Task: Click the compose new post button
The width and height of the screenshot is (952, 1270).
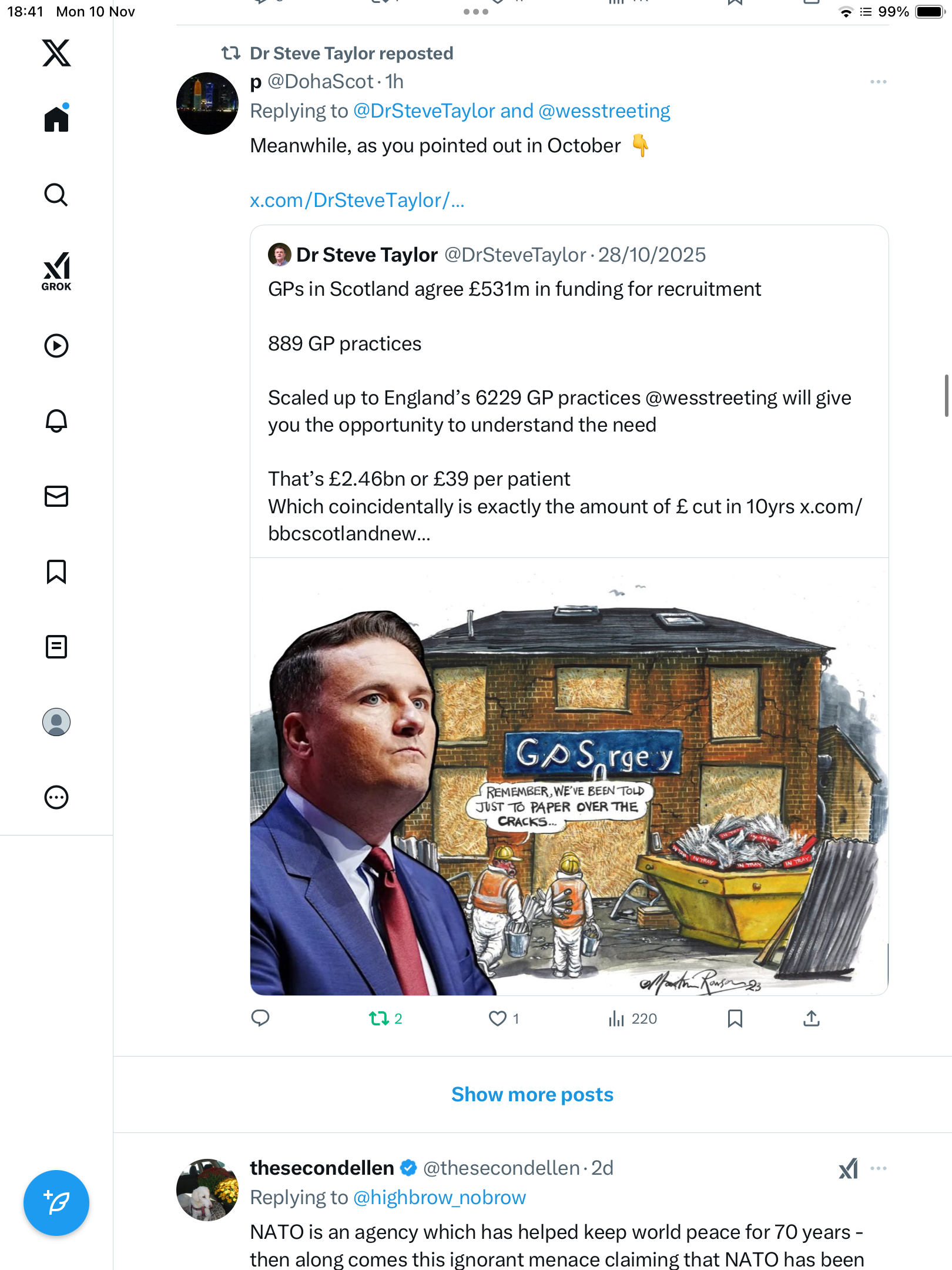Action: (x=56, y=1203)
